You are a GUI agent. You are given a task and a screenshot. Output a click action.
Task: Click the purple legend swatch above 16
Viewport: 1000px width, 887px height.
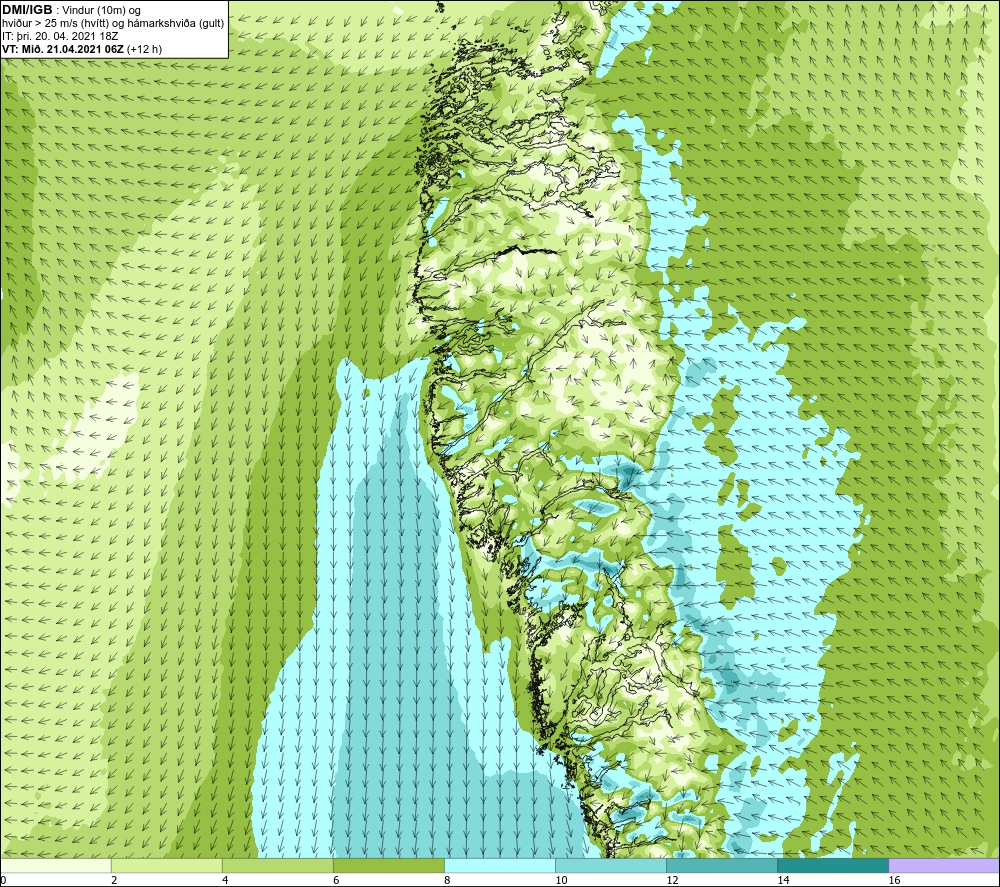pyautogui.click(x=944, y=865)
